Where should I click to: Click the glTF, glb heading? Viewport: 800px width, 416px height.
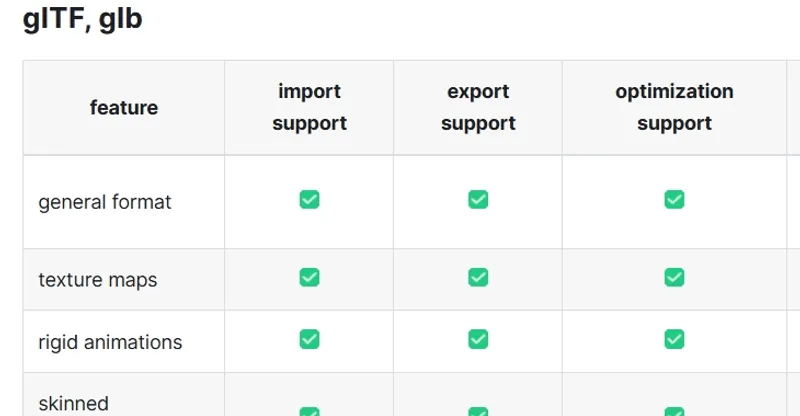point(83,19)
